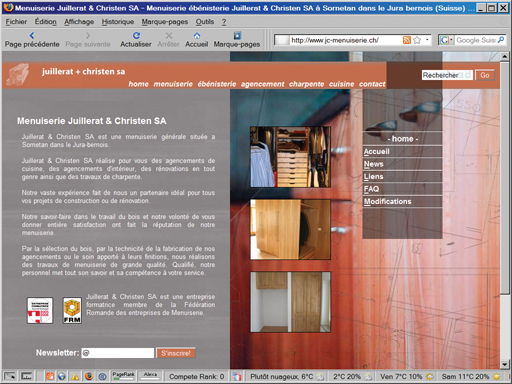
Task: Click the globe icon in status bar
Action: pos(62,377)
